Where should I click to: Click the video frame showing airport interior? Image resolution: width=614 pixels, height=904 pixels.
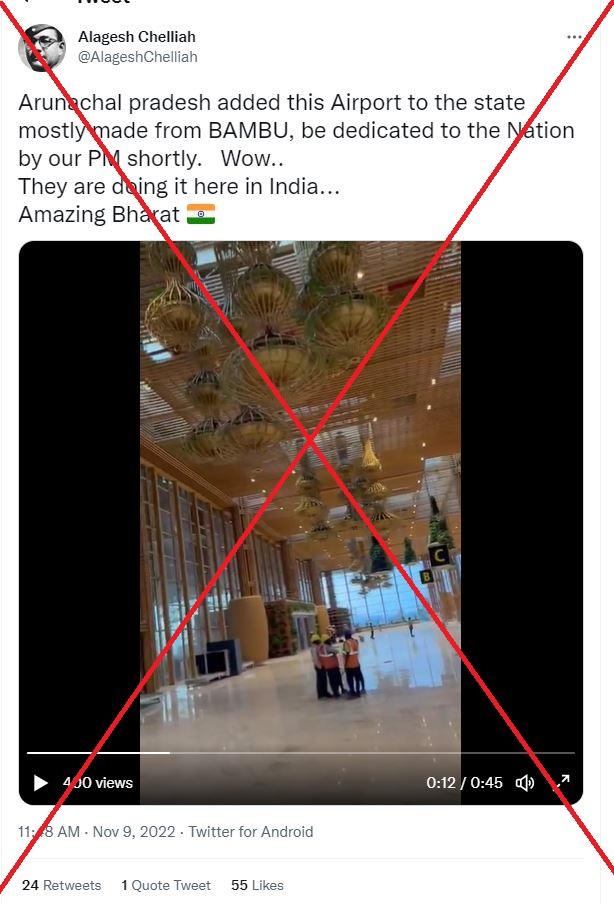[300, 496]
